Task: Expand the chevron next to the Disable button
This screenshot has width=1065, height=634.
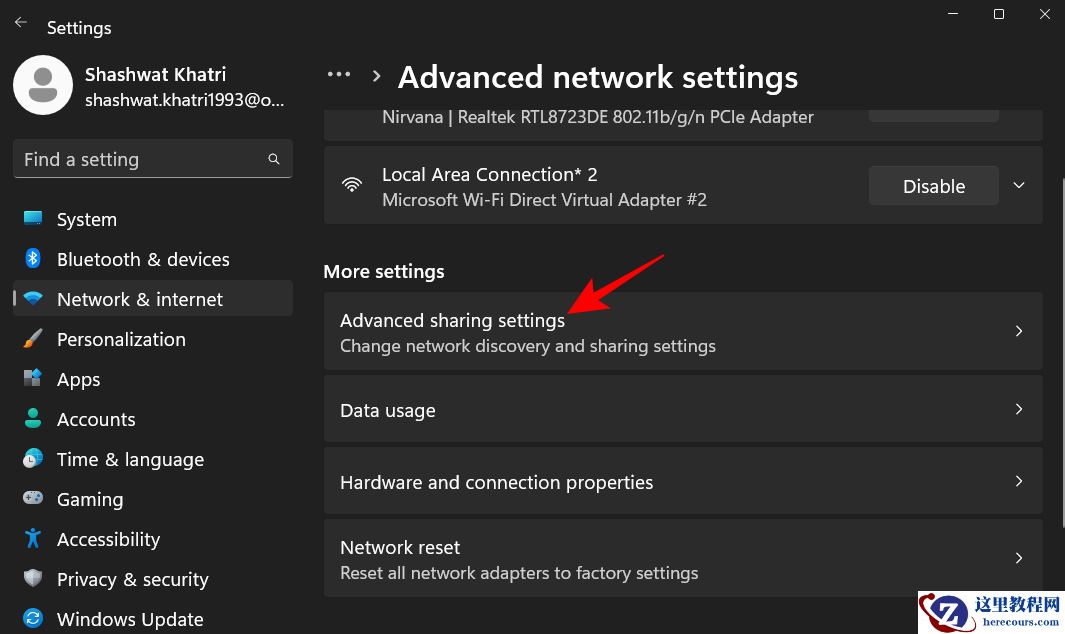Action: click(x=1018, y=185)
